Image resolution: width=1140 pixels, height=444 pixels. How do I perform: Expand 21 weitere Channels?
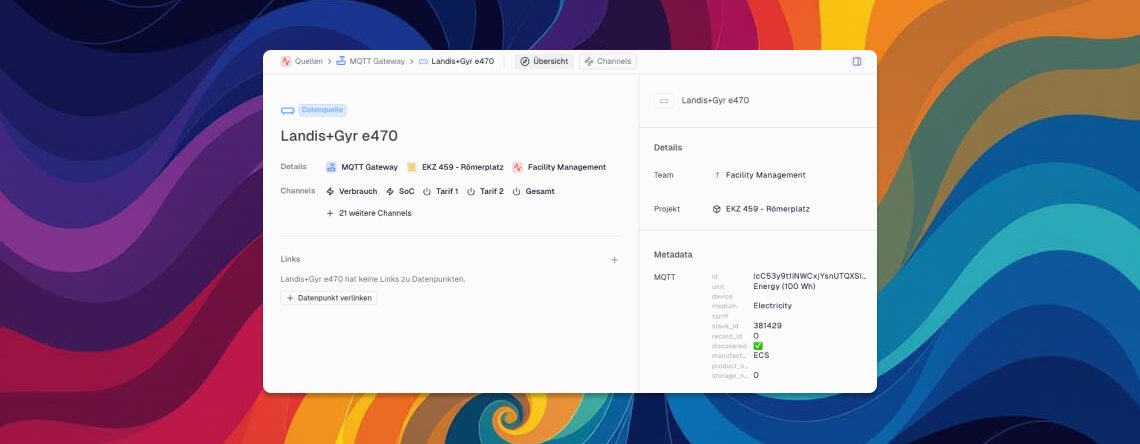369,214
